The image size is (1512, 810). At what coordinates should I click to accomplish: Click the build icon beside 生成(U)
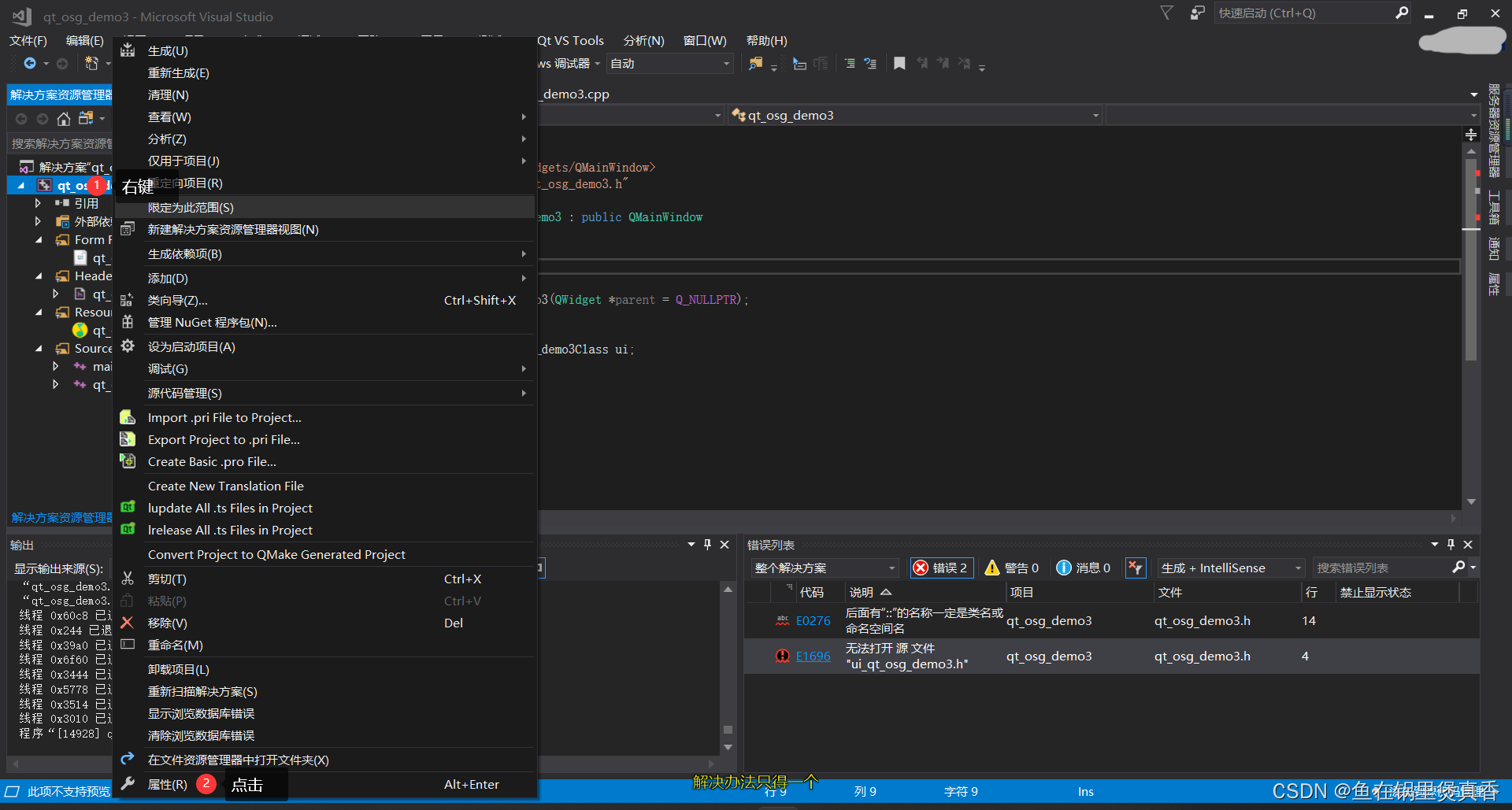click(x=128, y=50)
